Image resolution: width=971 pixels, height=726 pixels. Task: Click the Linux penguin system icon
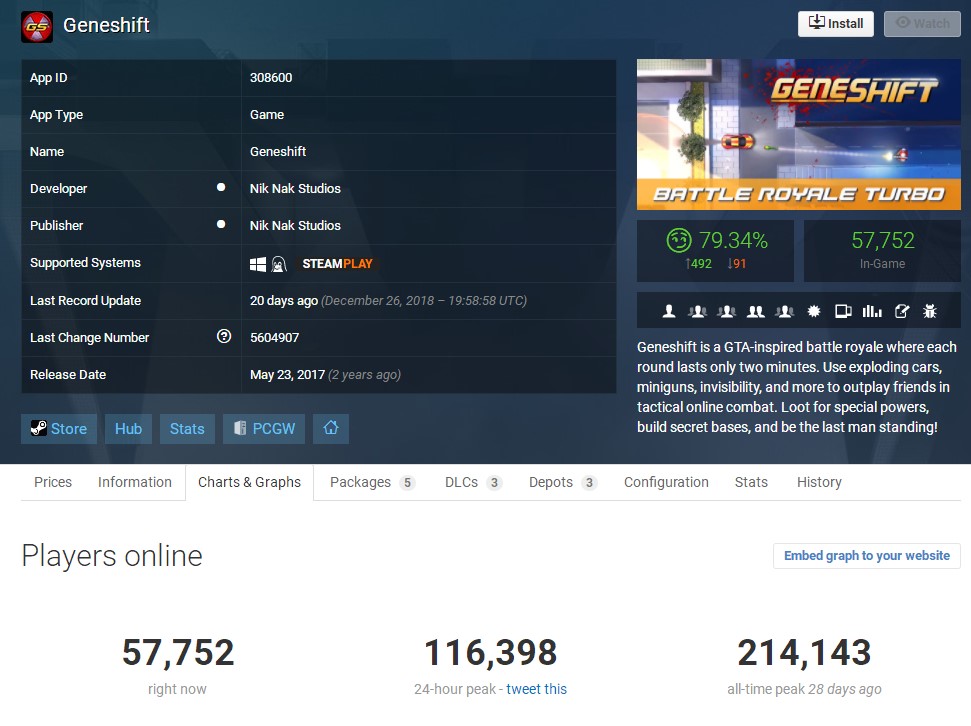[279, 264]
